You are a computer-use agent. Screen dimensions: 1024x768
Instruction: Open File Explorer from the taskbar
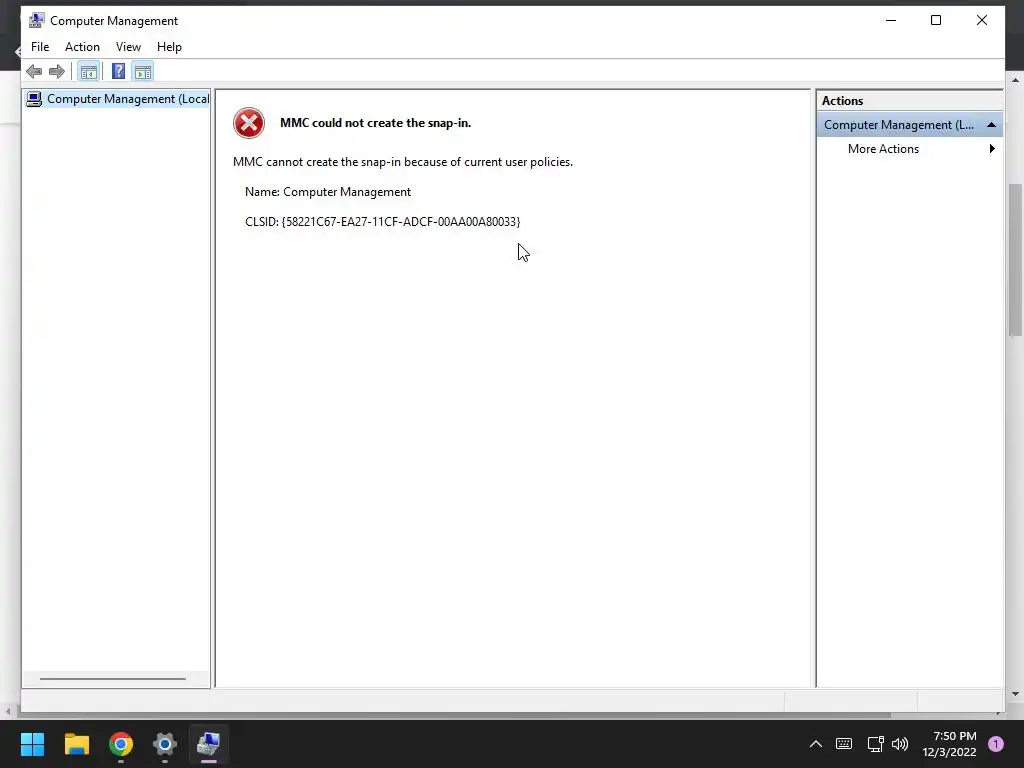pyautogui.click(x=76, y=744)
